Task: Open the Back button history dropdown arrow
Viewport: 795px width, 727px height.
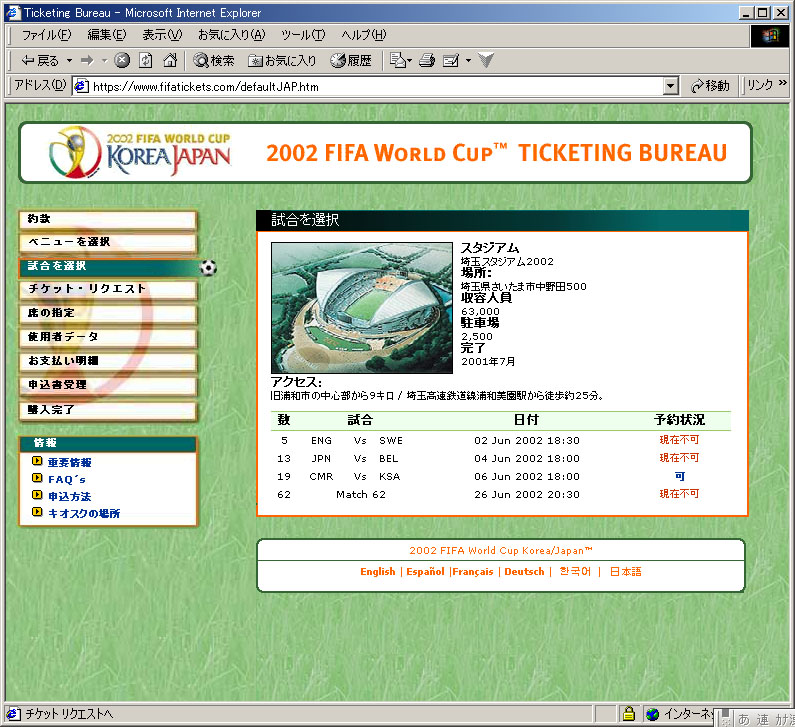Action: 69,61
